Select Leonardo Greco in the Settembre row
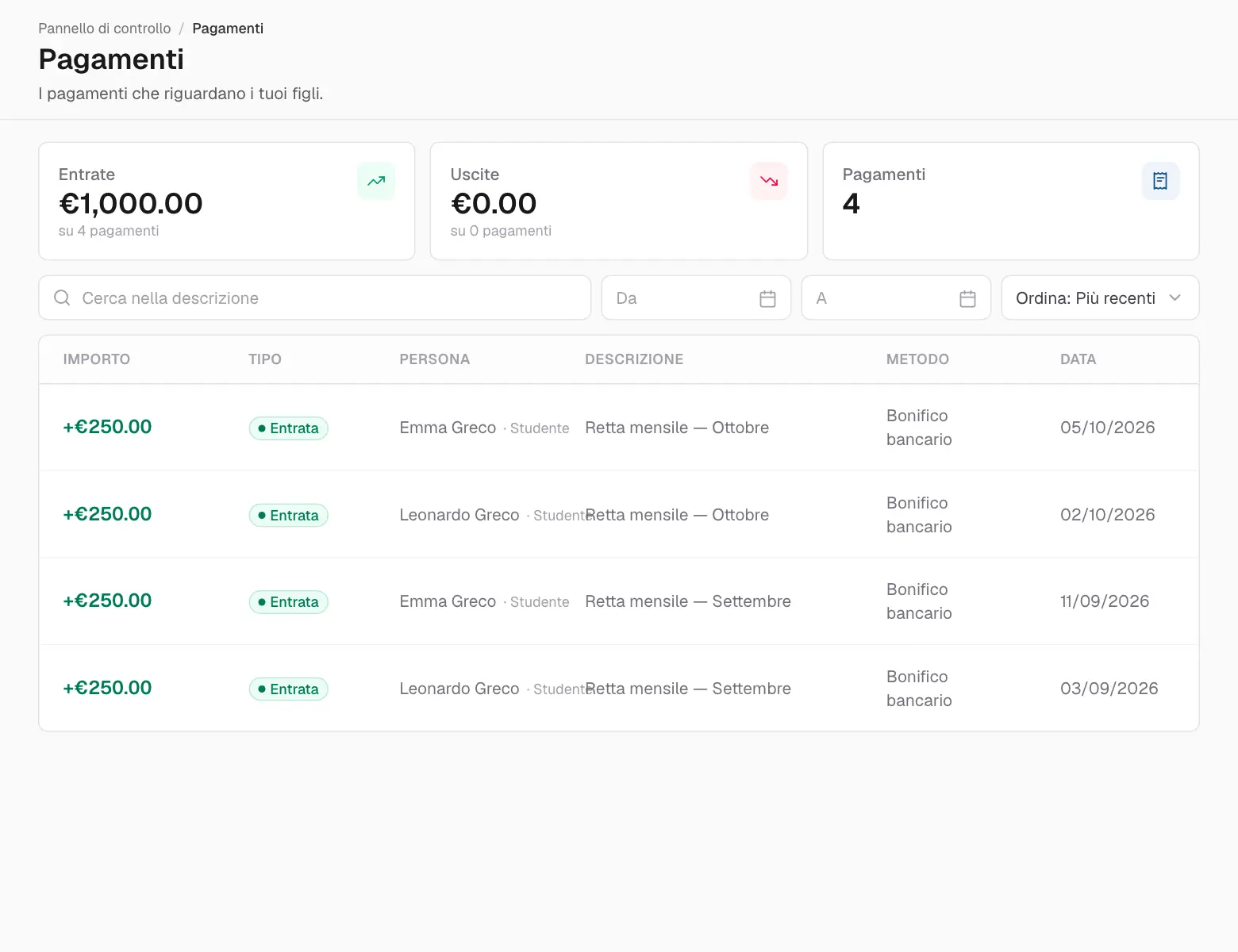 [x=459, y=689]
